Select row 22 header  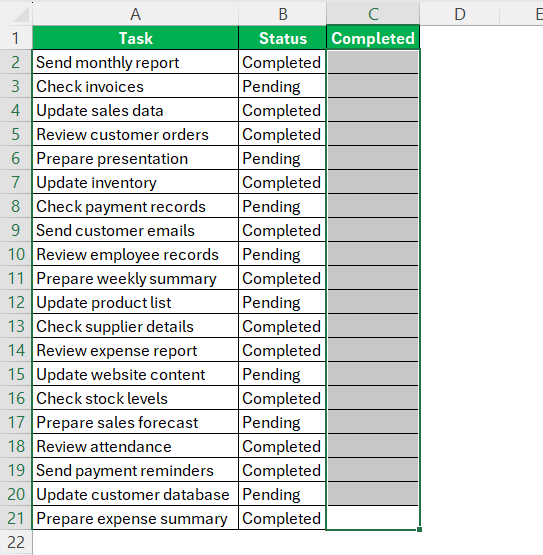click(16, 542)
